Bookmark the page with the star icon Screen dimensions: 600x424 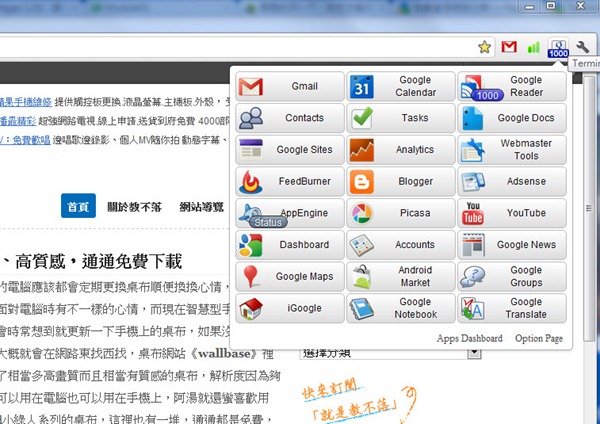[x=484, y=47]
